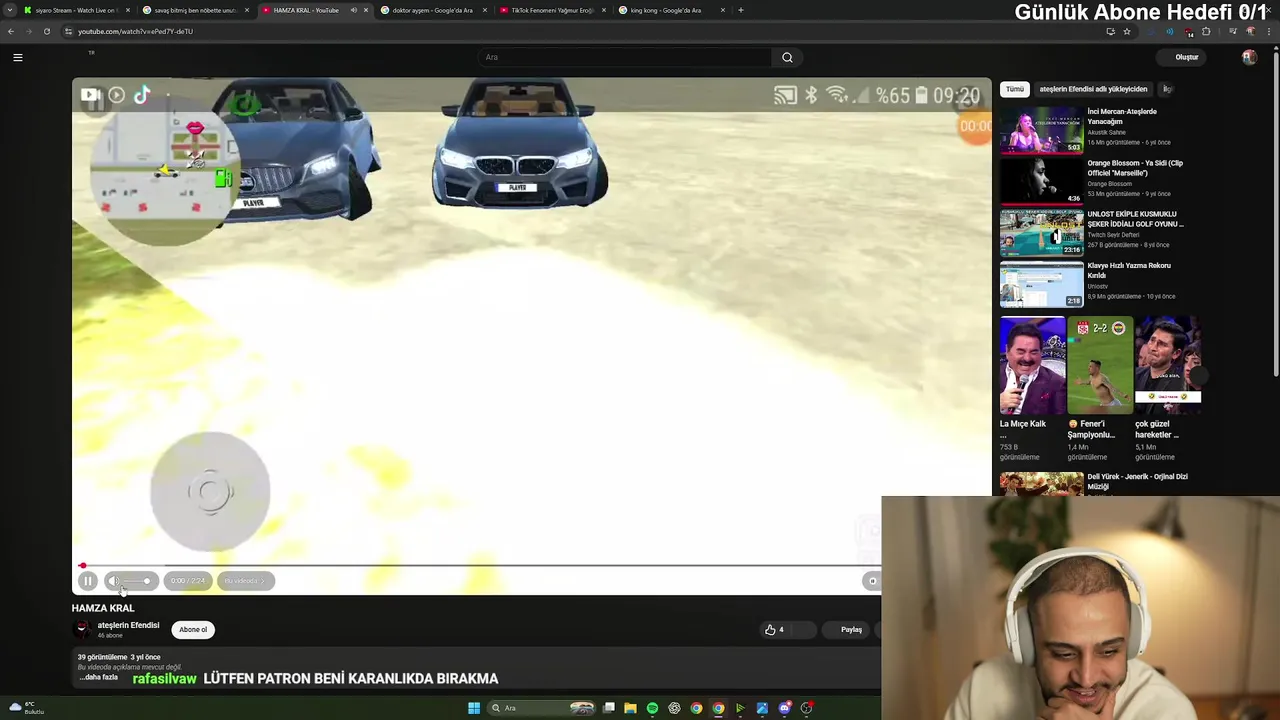Screen dimensions: 1280x720
Task: Subscribe with the Abone ol button
Action: [x=193, y=630]
